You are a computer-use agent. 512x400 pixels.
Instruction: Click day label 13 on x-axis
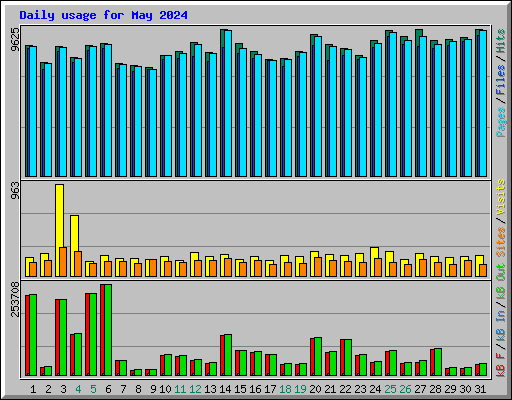(x=210, y=389)
